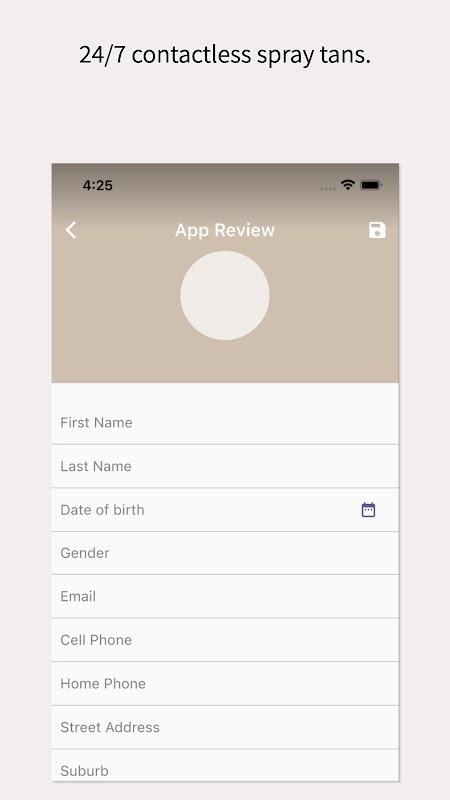Click the save disk icon
The width and height of the screenshot is (450, 800).
click(x=377, y=230)
